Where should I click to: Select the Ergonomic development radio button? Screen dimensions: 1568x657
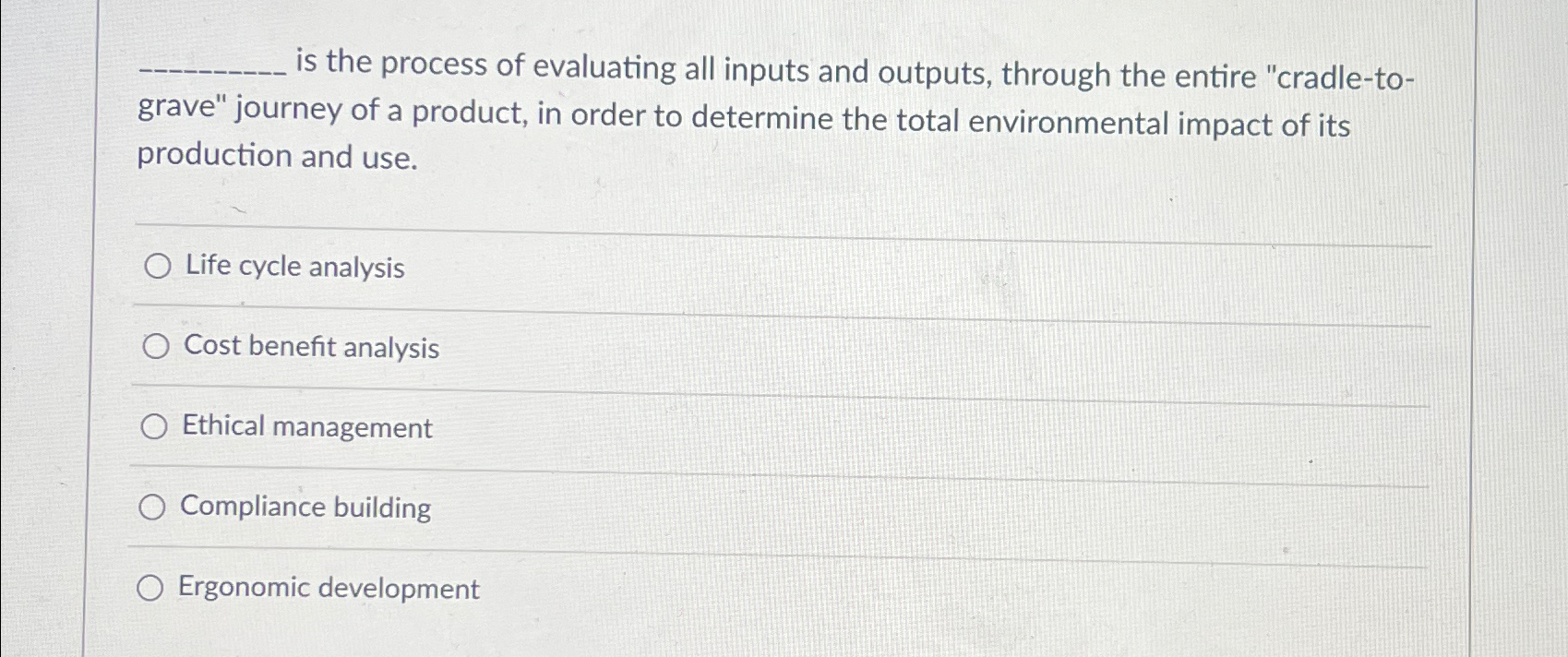coord(151,588)
